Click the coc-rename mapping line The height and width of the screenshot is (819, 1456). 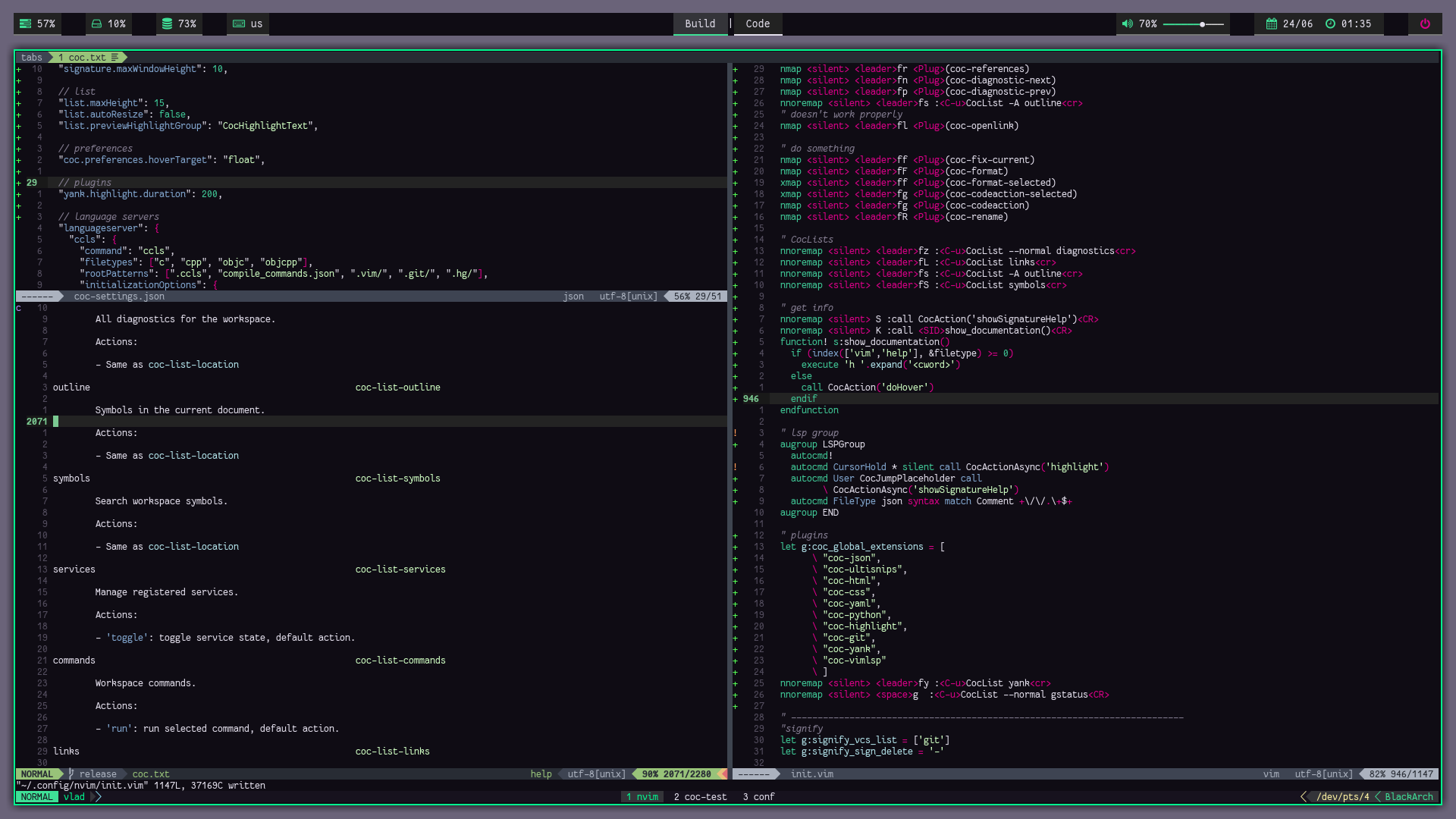pos(894,217)
